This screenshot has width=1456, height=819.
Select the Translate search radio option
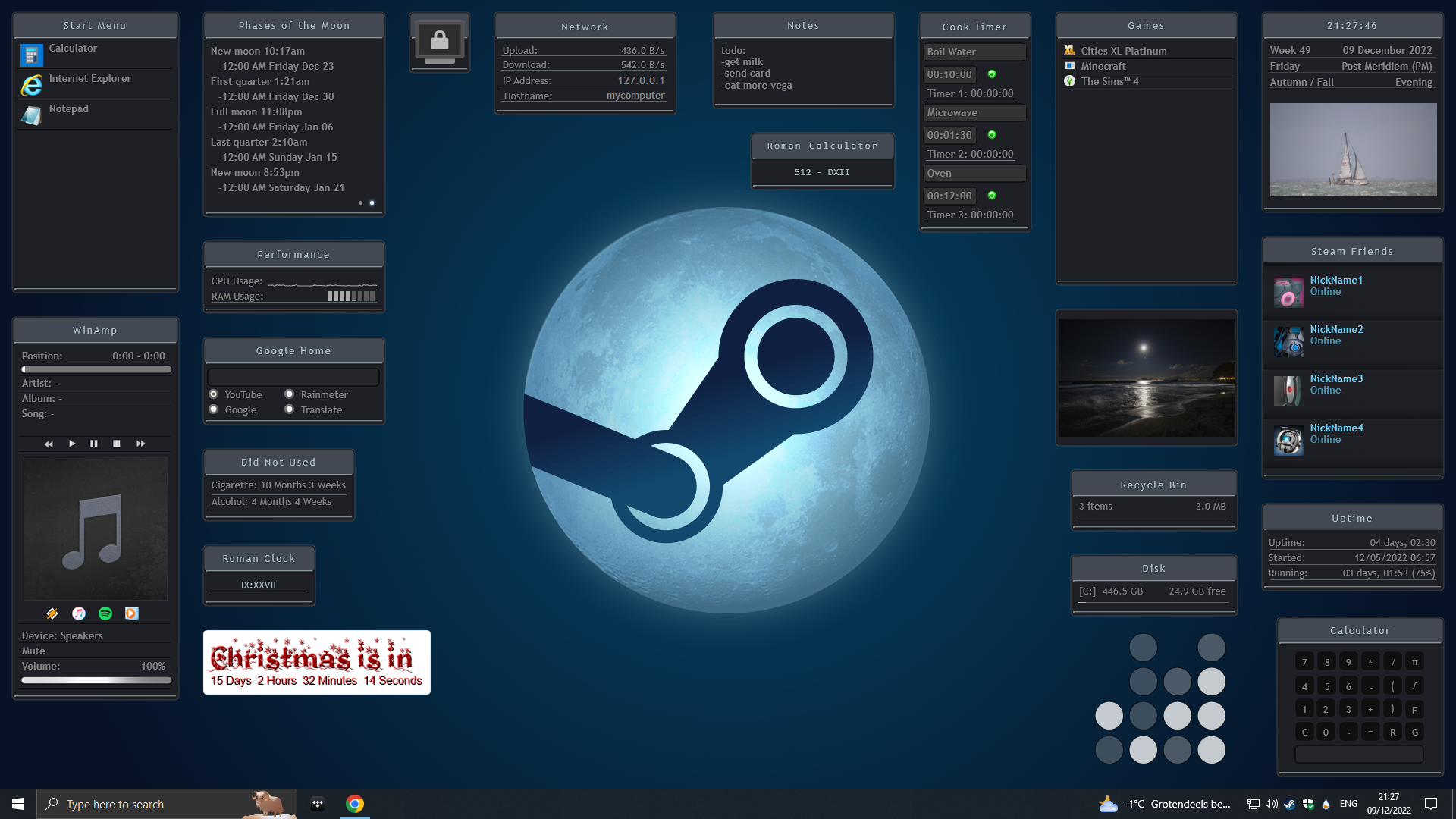(290, 409)
